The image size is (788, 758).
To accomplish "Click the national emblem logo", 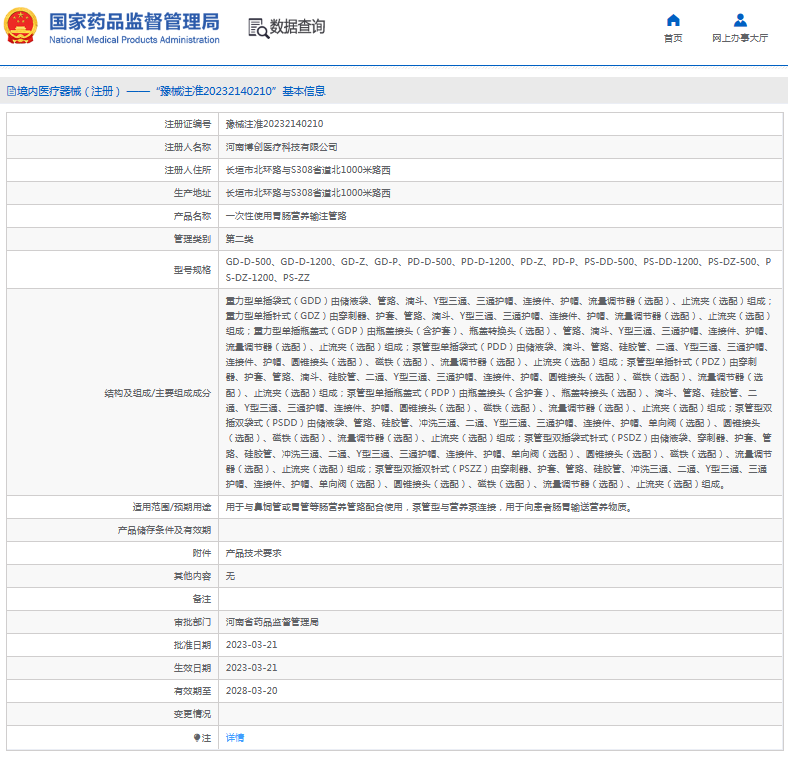I will click(x=21, y=26).
